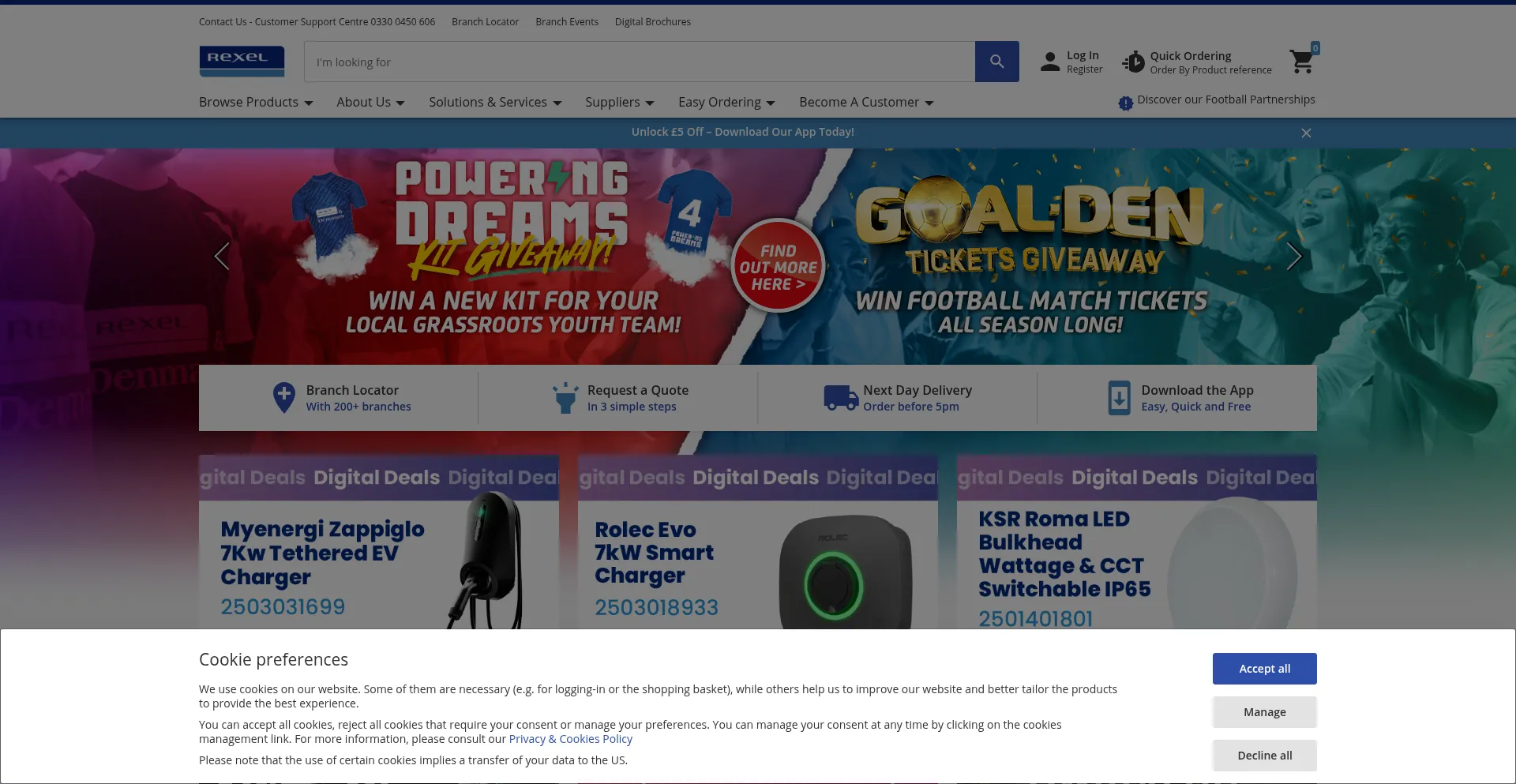
Task: Click the Branch Locator pin icon
Action: coord(283,397)
